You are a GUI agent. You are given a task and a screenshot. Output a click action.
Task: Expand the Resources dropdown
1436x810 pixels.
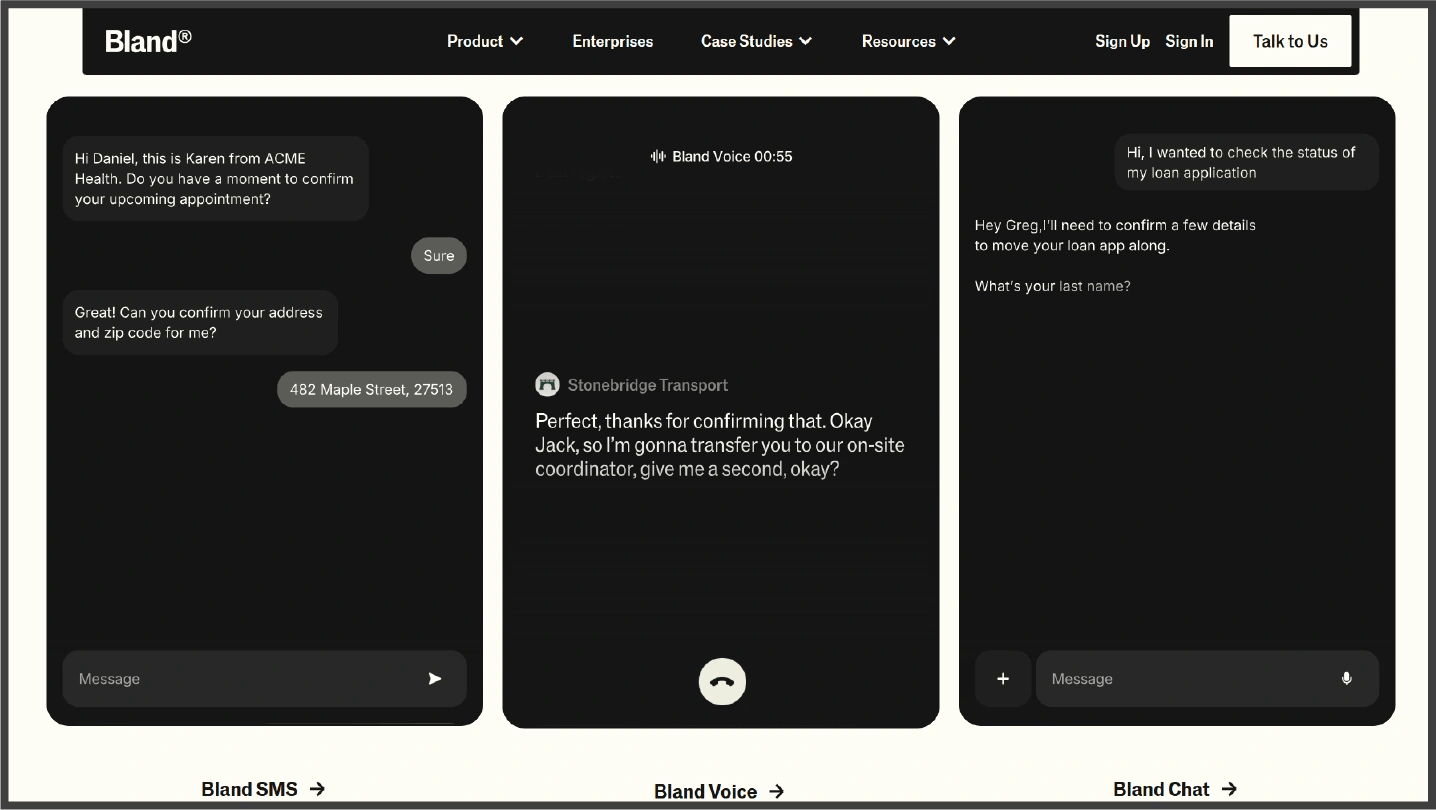(x=908, y=41)
